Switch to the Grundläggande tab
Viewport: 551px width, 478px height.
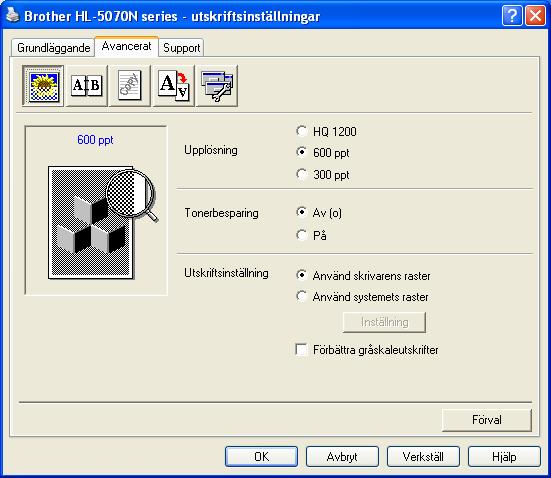tap(53, 48)
